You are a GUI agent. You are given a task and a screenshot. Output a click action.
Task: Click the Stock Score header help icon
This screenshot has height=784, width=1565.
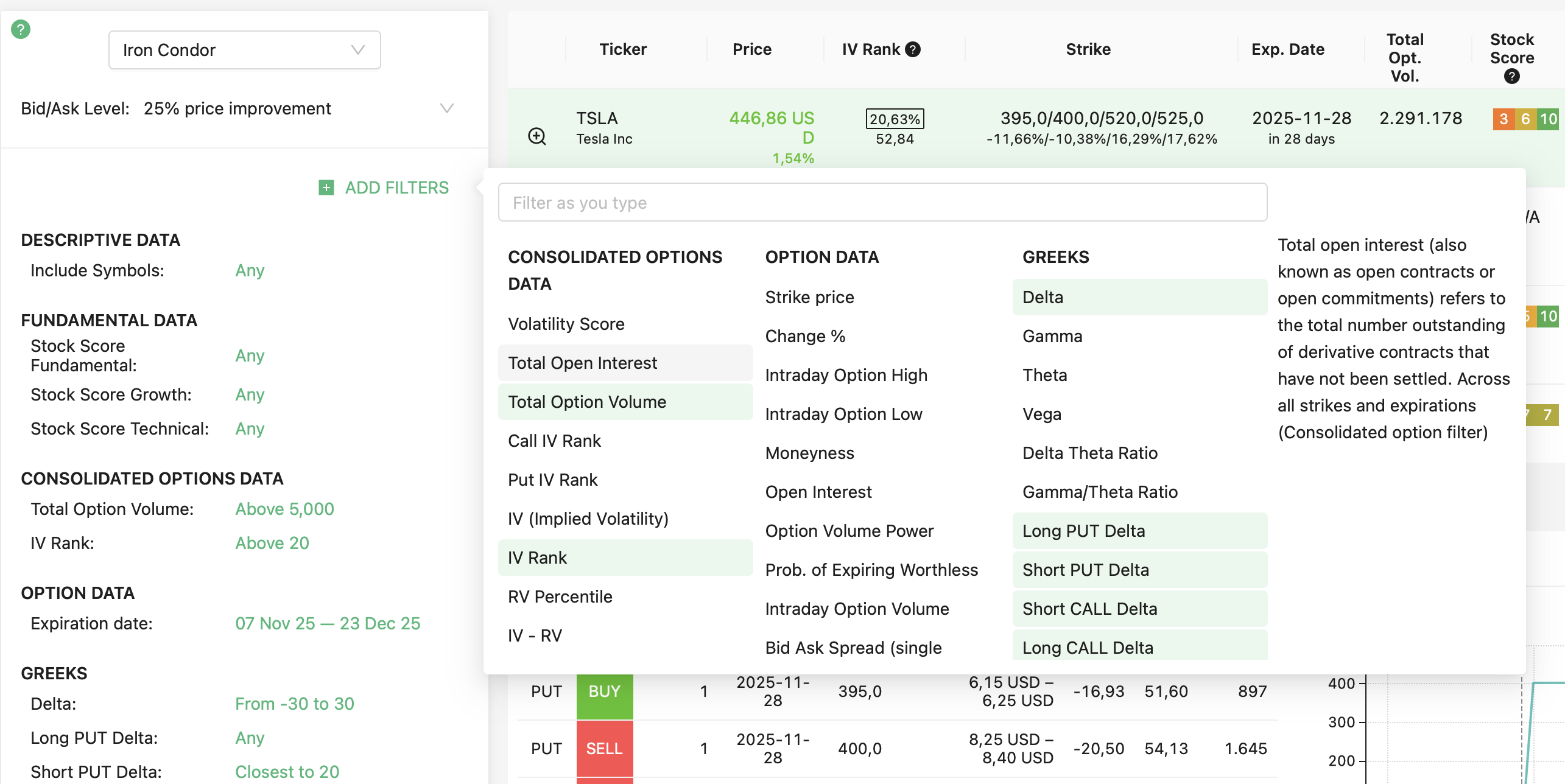click(1511, 76)
